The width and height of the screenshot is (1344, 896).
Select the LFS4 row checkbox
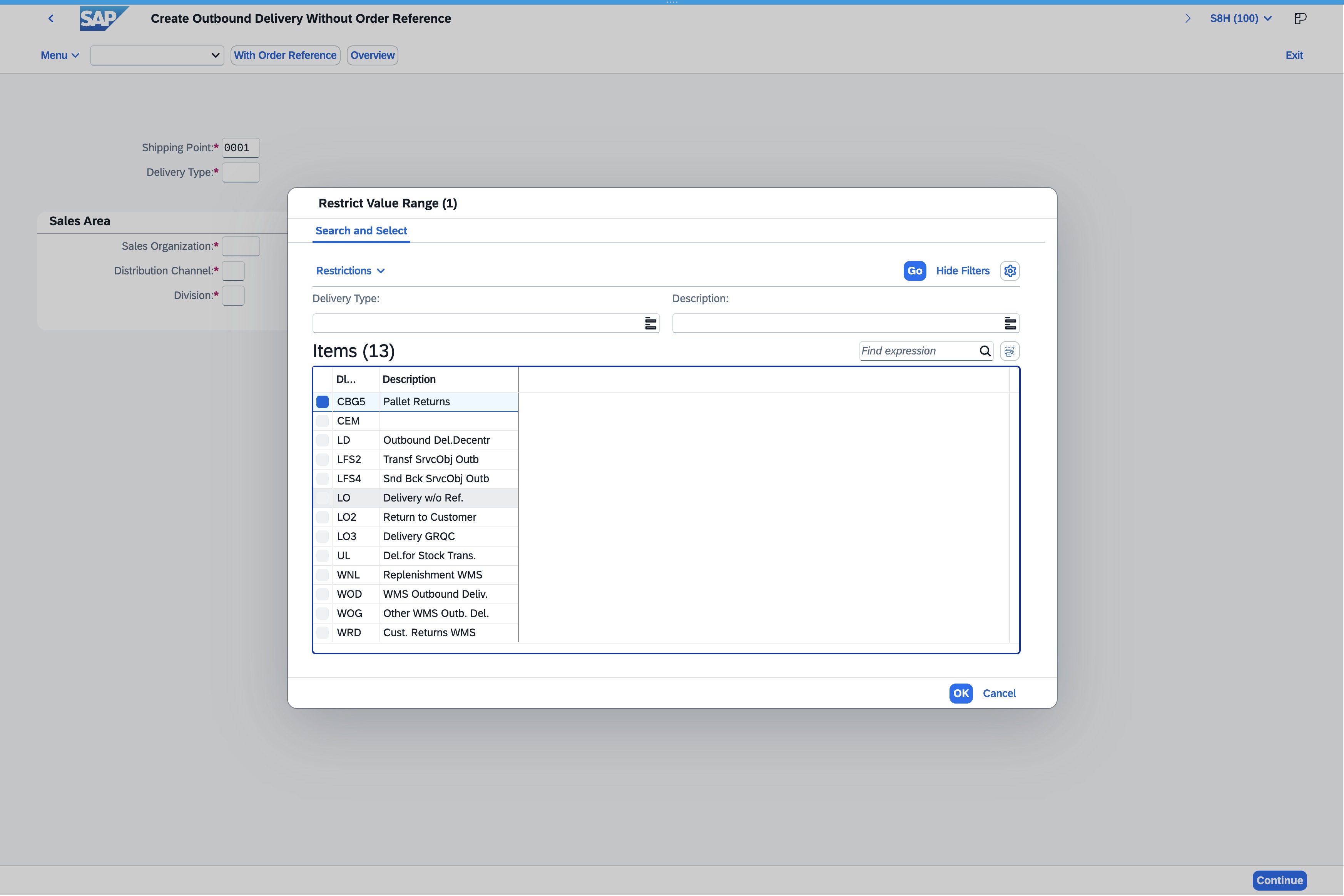coord(322,479)
